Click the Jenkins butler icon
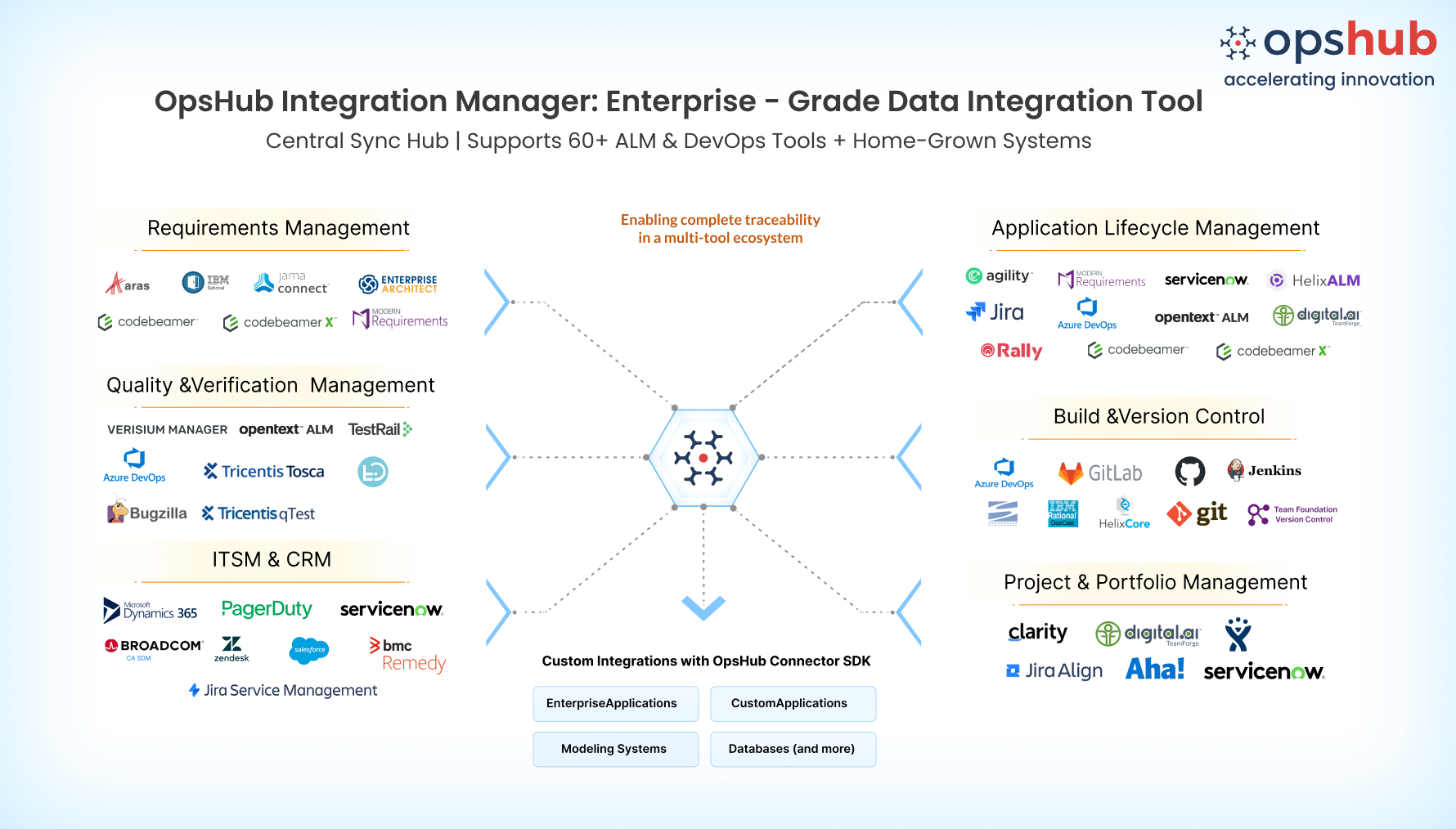 tap(1235, 470)
